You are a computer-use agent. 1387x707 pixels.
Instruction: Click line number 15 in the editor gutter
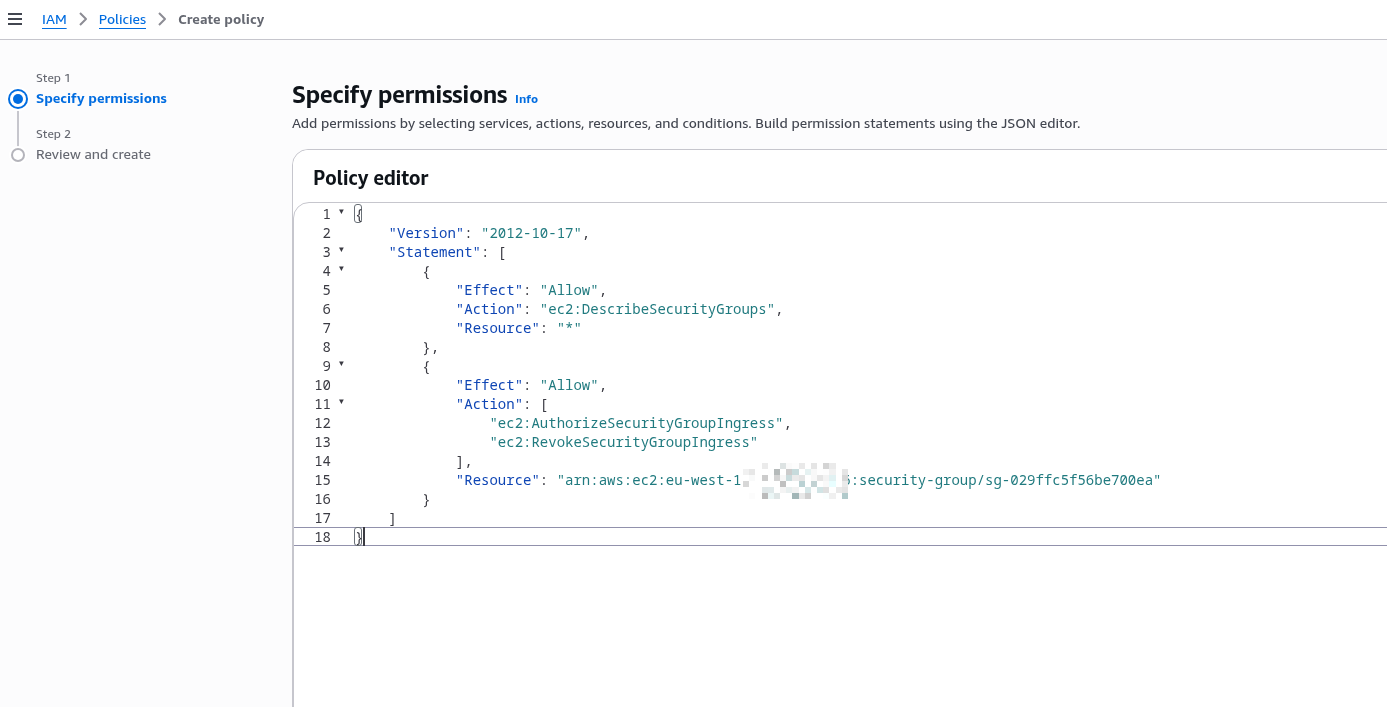[x=322, y=481]
